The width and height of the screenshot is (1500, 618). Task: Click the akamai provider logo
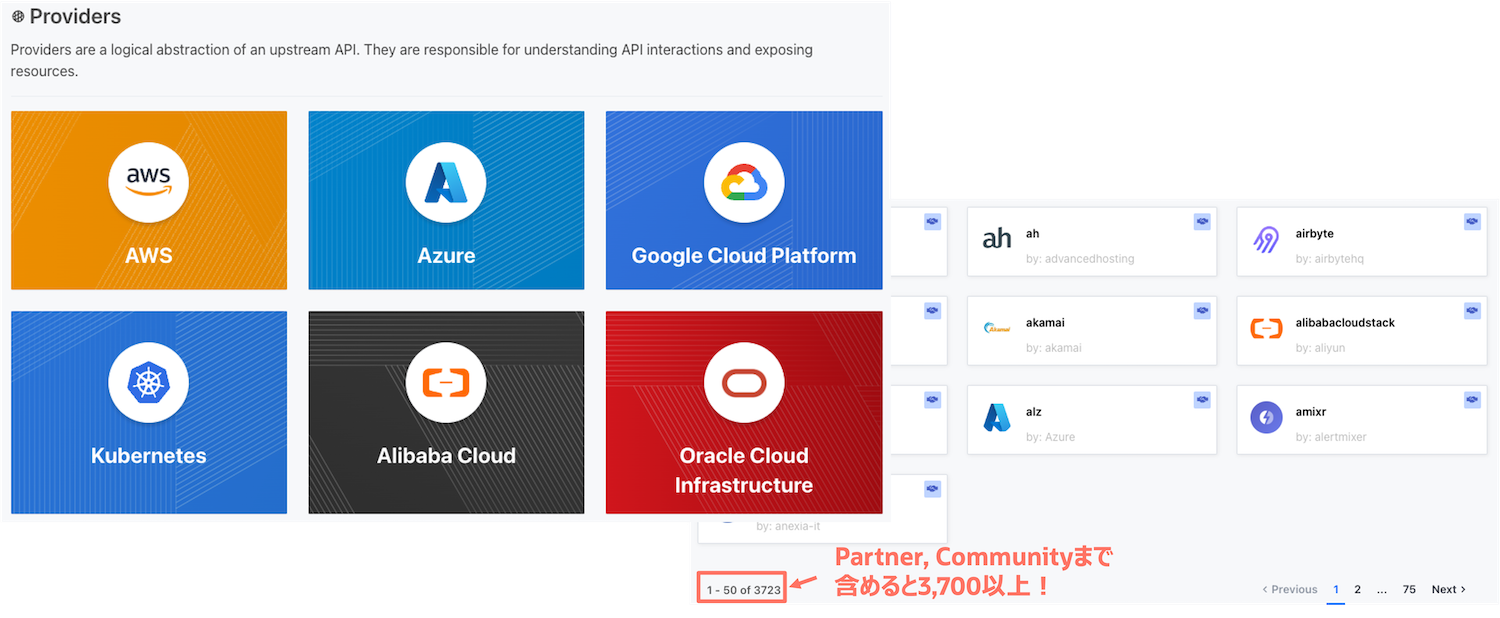pos(997,328)
